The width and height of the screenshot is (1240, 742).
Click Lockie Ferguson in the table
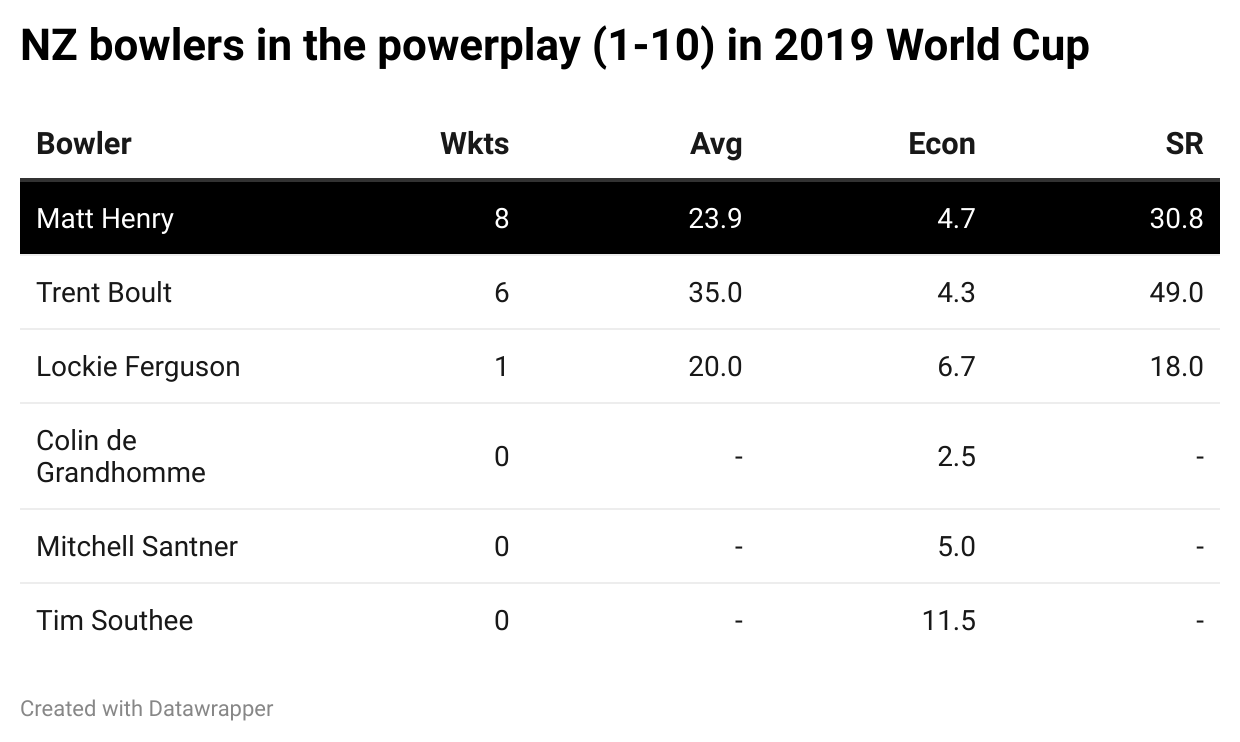click(138, 366)
